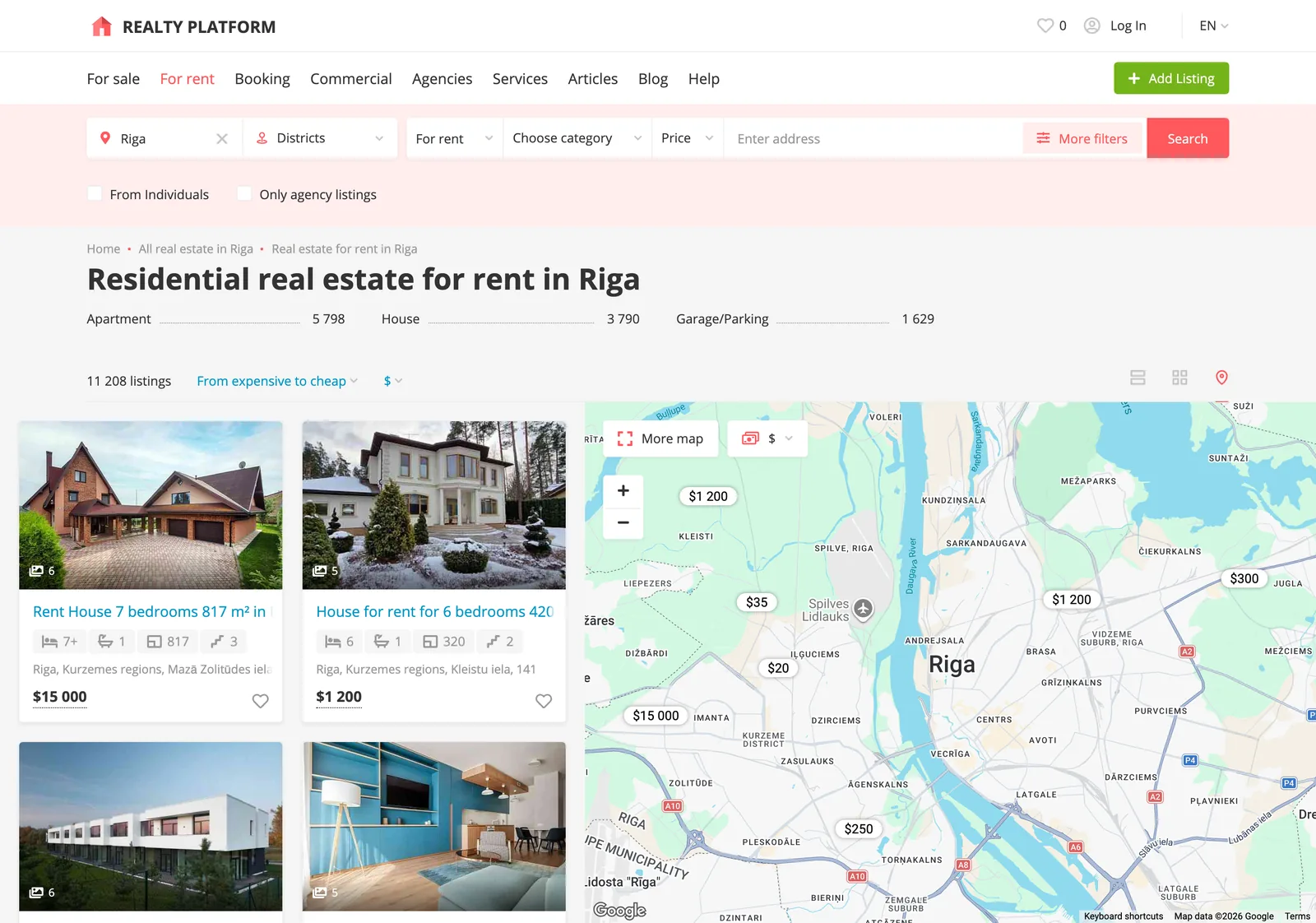Favorite the $15 000 house listing

[260, 701]
